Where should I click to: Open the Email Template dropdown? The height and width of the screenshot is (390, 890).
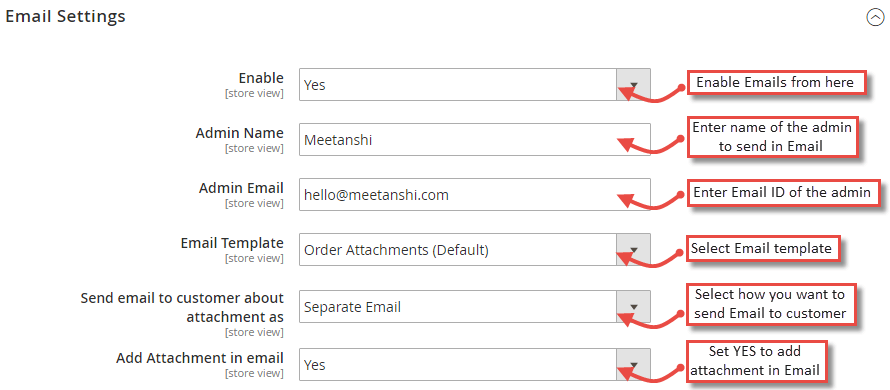tap(475, 250)
